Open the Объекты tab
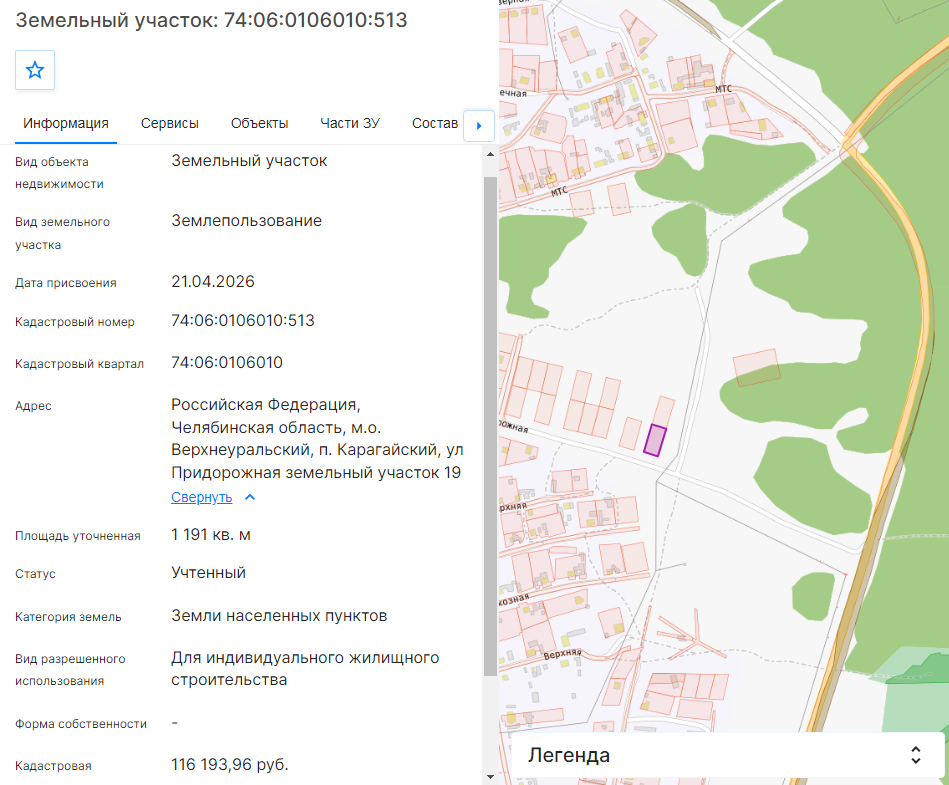This screenshot has width=949, height=785. (x=259, y=123)
